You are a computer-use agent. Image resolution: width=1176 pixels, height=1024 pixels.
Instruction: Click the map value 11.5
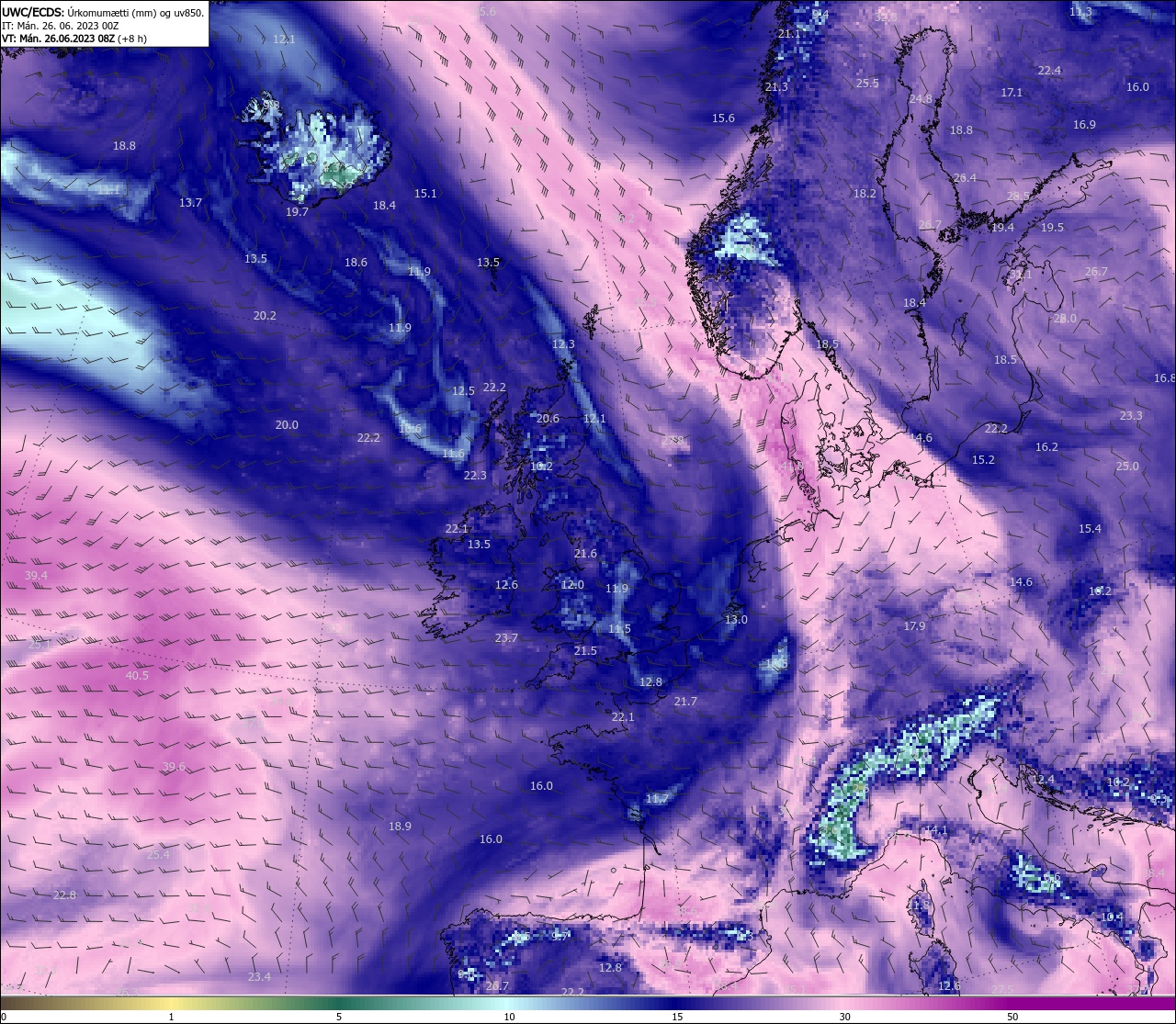click(x=620, y=628)
